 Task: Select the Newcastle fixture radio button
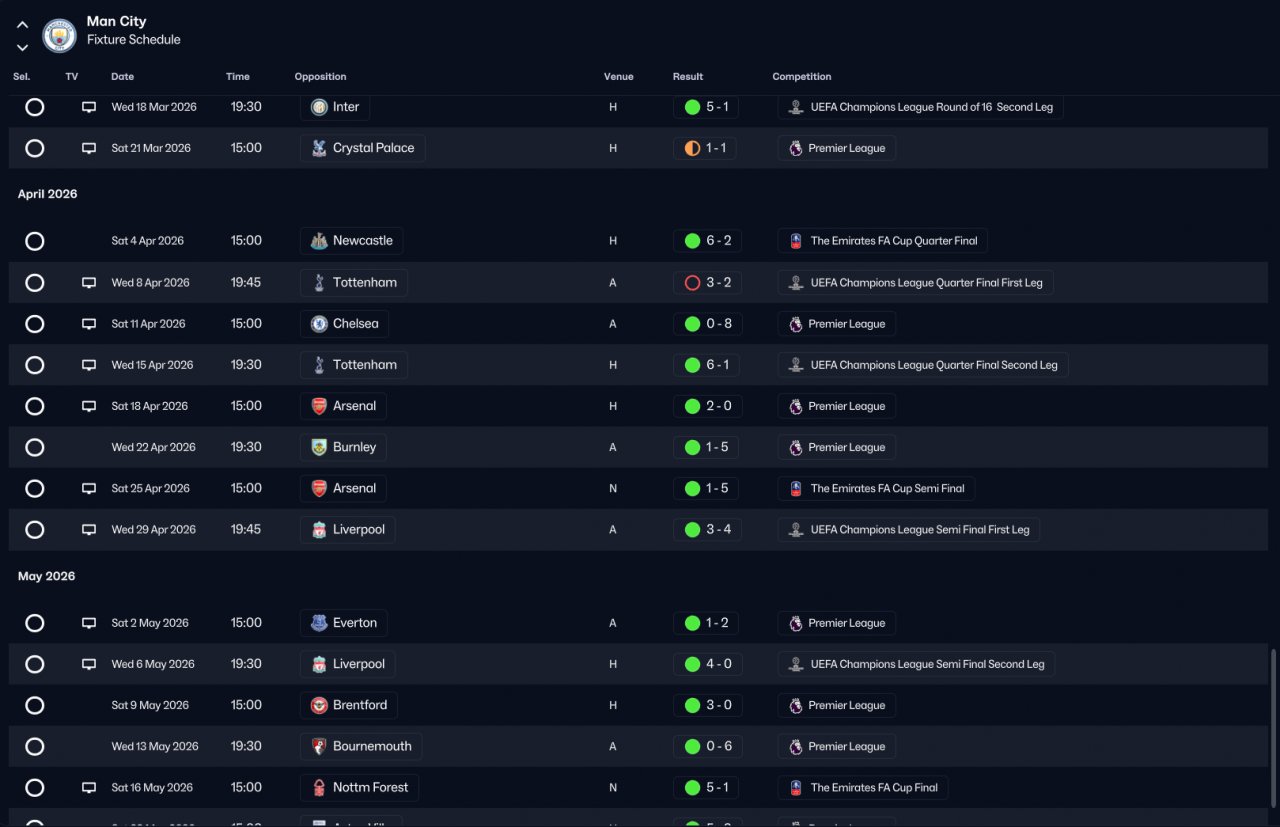[35, 241]
